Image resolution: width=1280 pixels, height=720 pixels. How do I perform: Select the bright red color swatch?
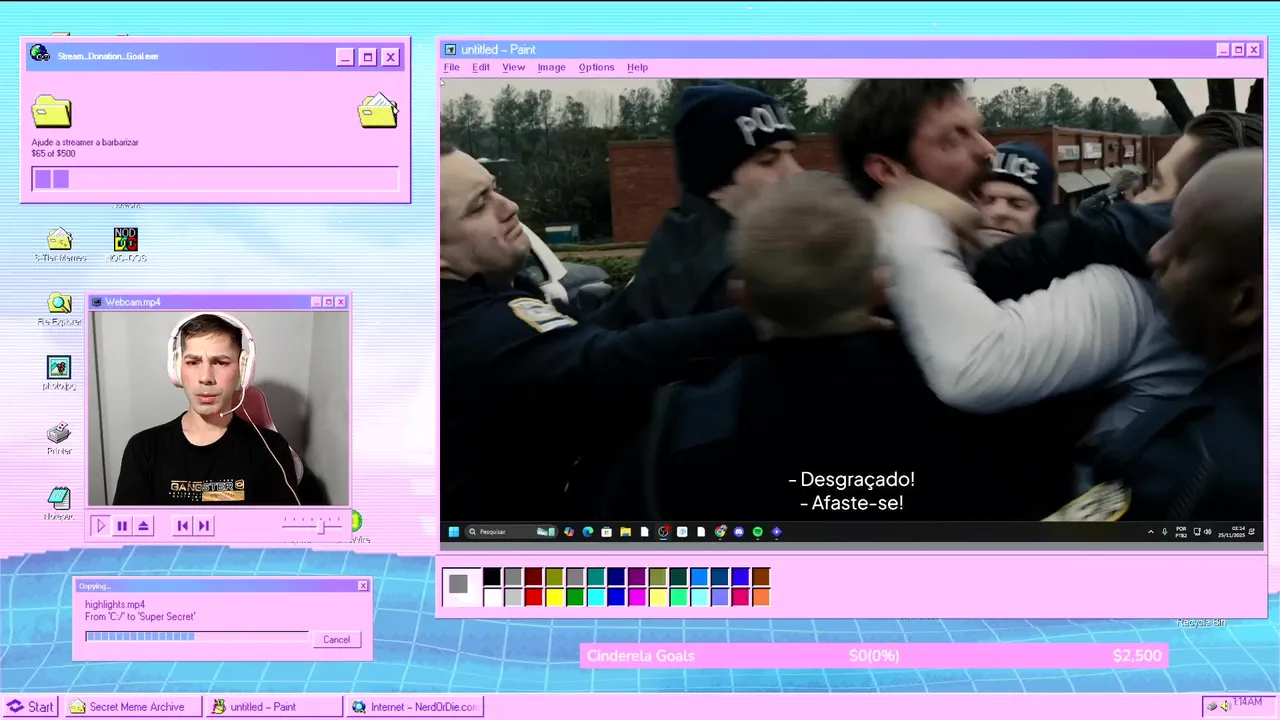(534, 597)
